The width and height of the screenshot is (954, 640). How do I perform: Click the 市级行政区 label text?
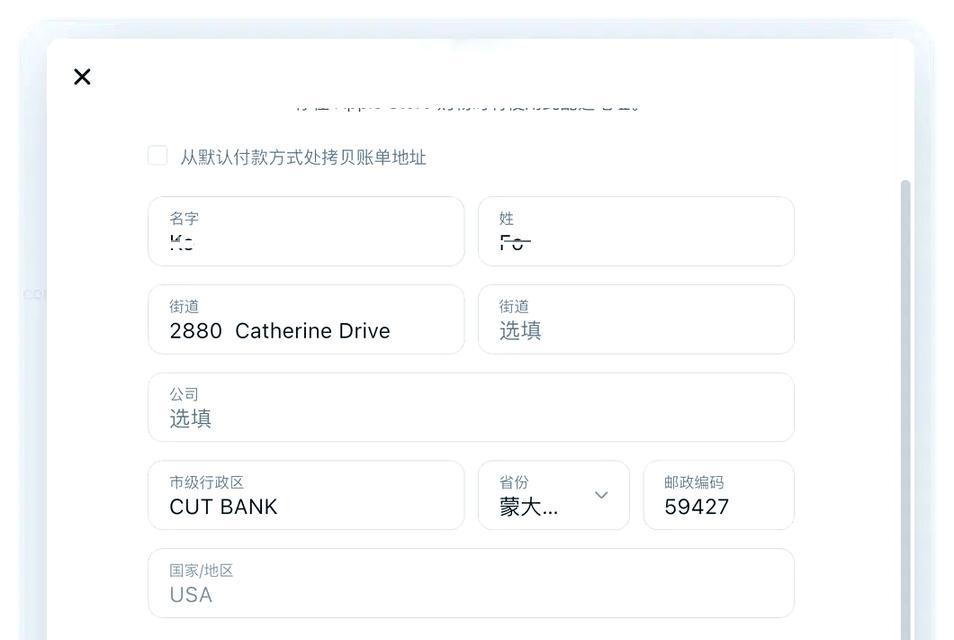206,482
